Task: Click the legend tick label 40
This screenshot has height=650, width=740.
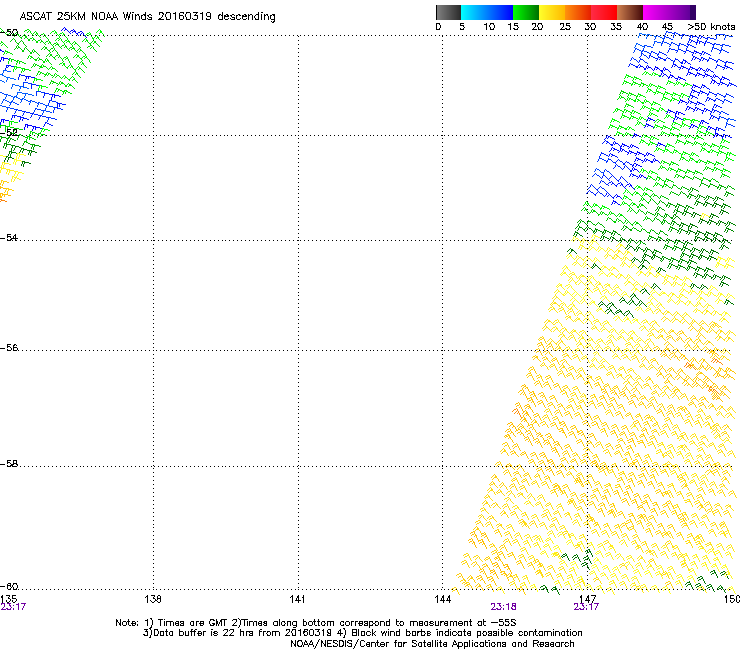Action: (x=642, y=27)
